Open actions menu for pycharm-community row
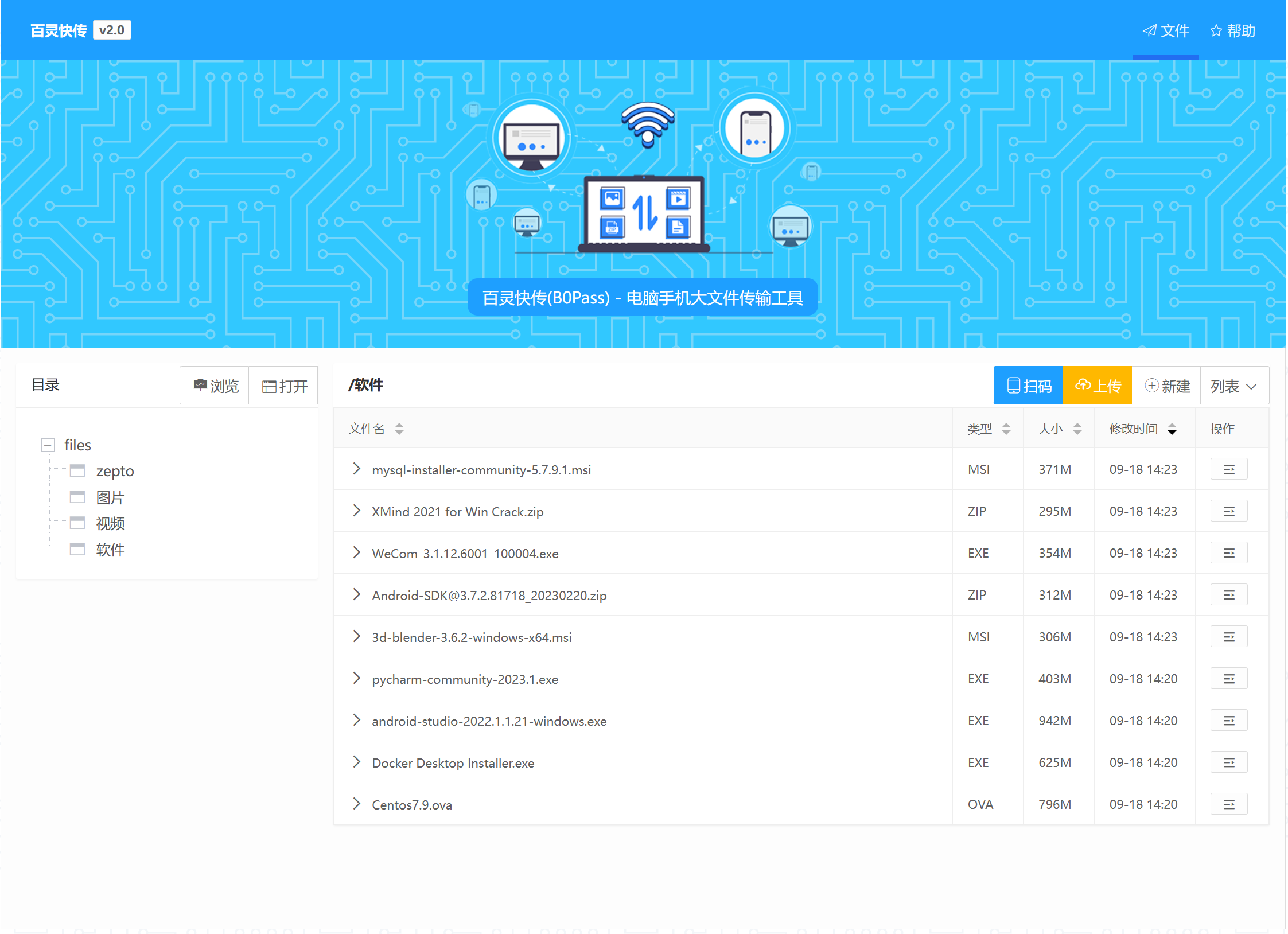This screenshot has width=1288, height=934. (1228, 679)
